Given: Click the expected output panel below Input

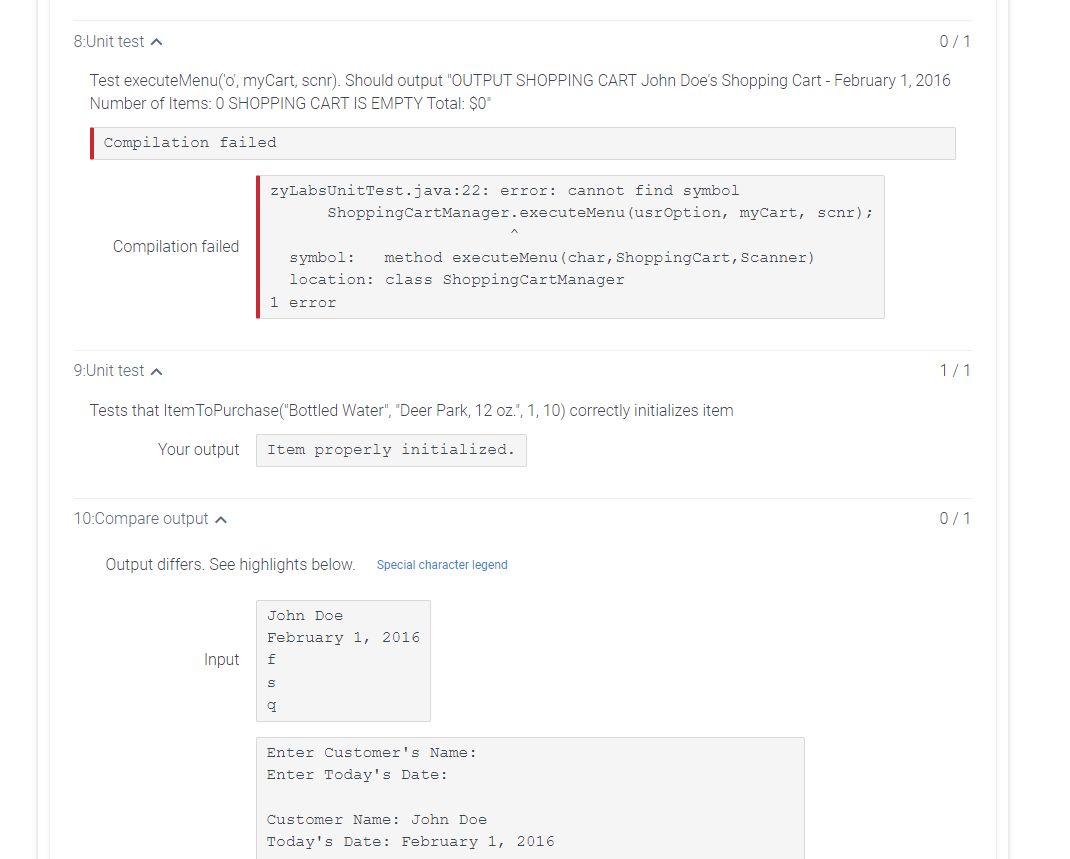Looking at the screenshot, I should coord(530,795).
